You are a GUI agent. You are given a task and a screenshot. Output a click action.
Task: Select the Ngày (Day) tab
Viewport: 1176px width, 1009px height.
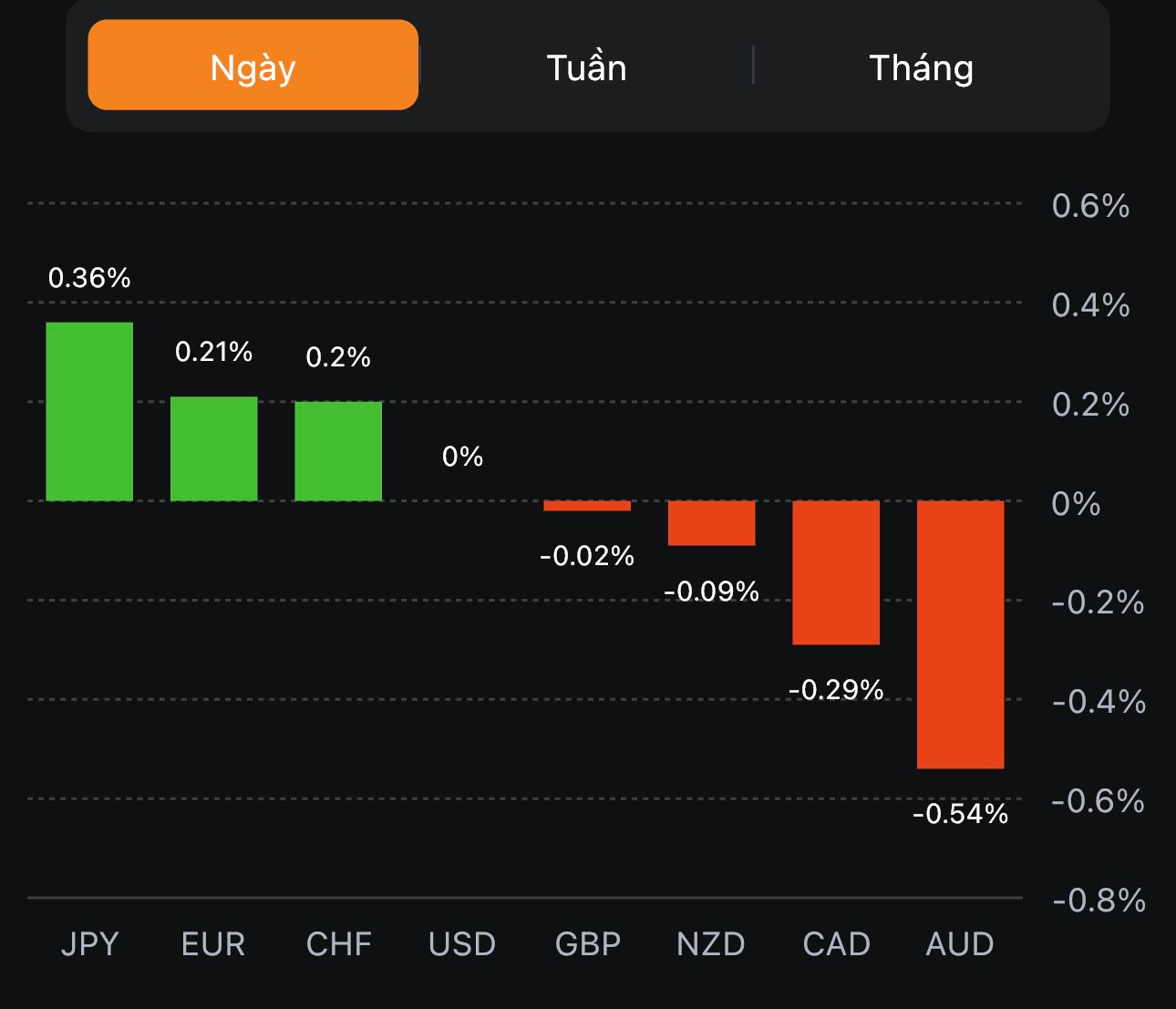[x=253, y=66]
